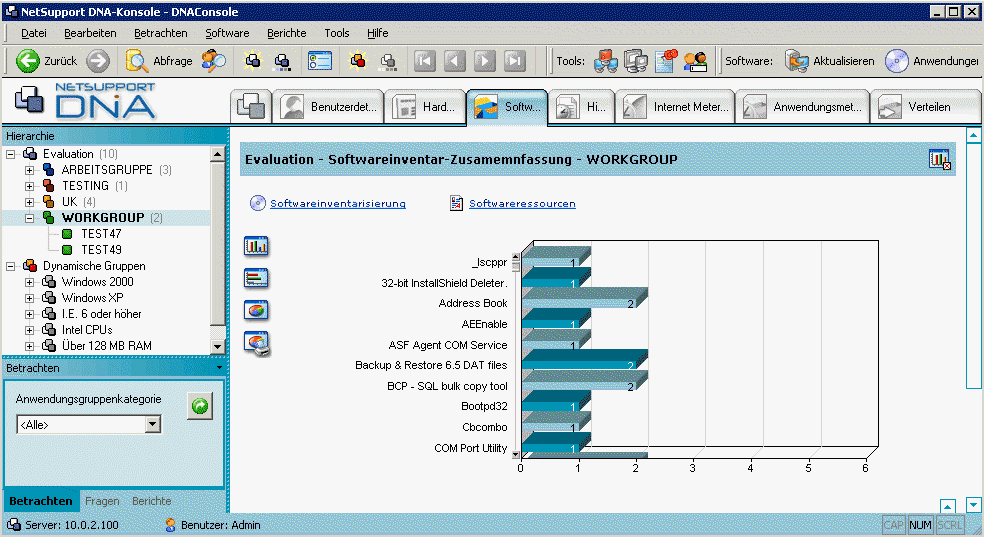Switch to Internet Meter... tab
984x537 pixels.
tap(675, 107)
